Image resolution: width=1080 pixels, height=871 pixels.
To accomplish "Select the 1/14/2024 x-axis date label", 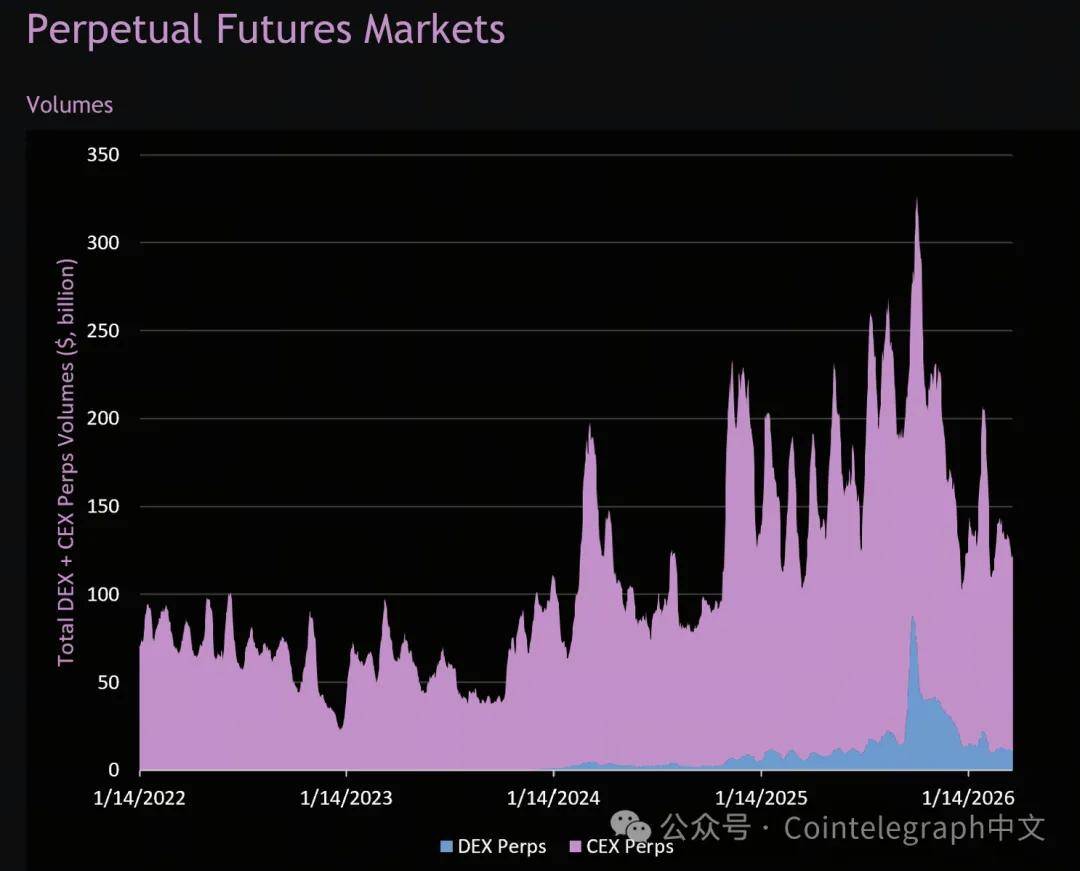I will 554,797.
